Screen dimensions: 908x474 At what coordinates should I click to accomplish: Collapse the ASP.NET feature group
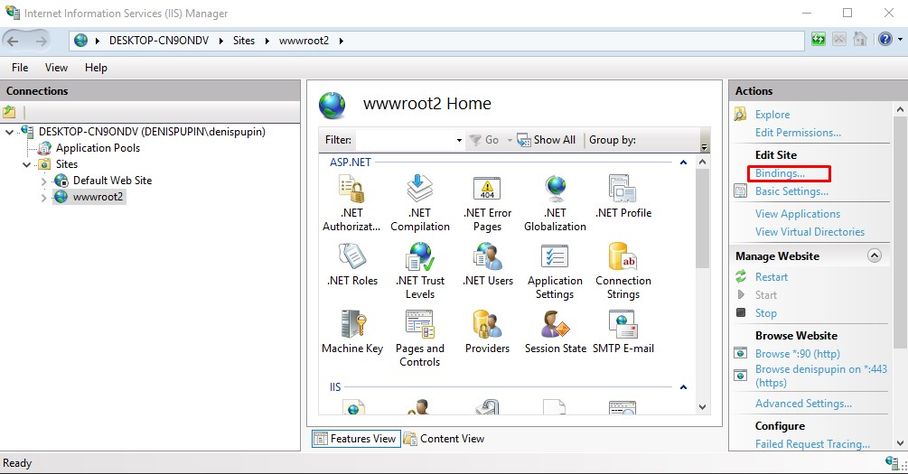click(x=683, y=163)
